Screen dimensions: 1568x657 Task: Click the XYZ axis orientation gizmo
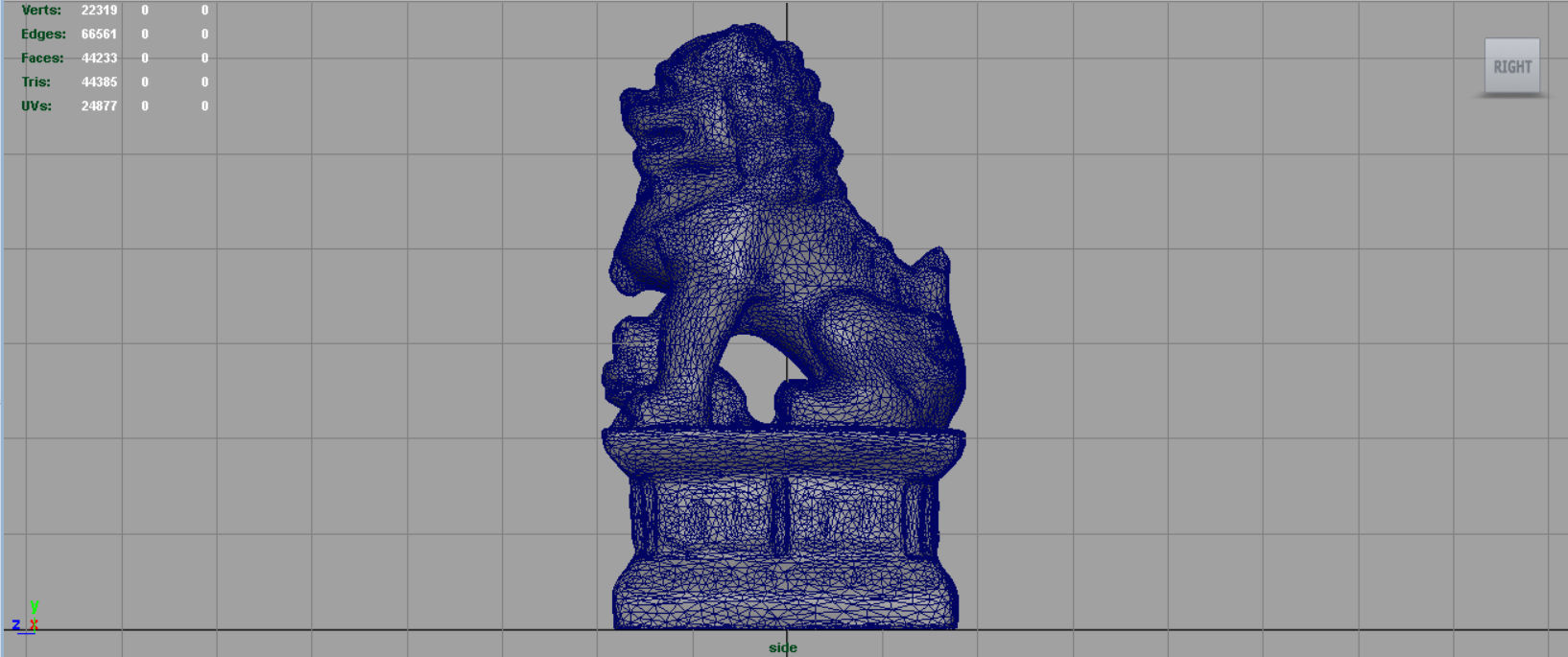coord(26,618)
